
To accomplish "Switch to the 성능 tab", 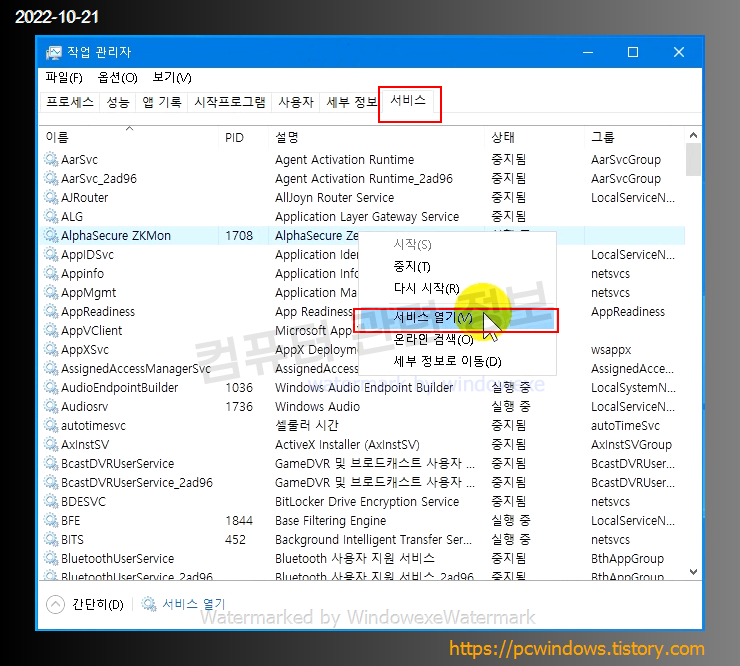I will click(x=118, y=102).
